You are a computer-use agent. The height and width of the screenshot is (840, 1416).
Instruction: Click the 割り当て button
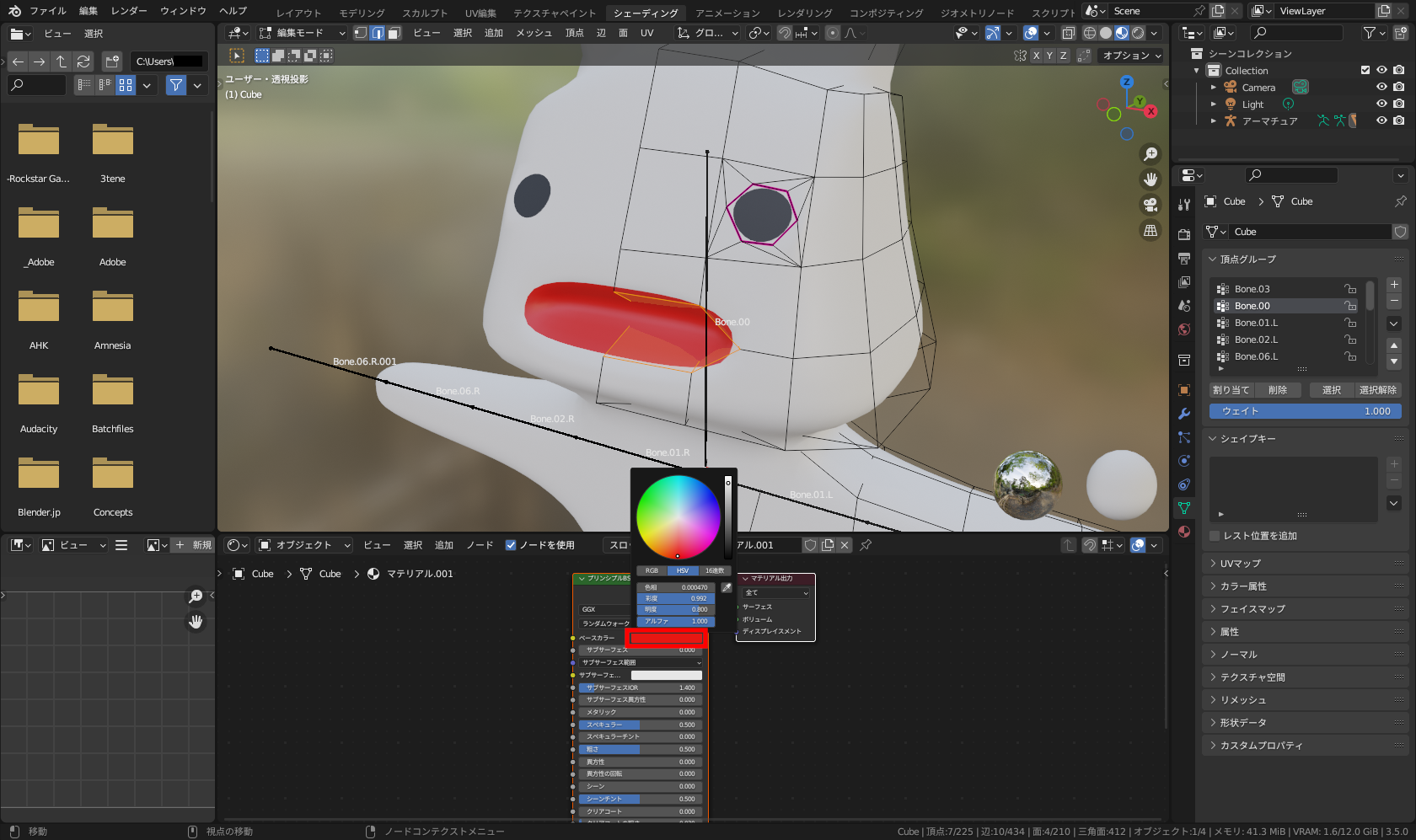tap(1231, 390)
